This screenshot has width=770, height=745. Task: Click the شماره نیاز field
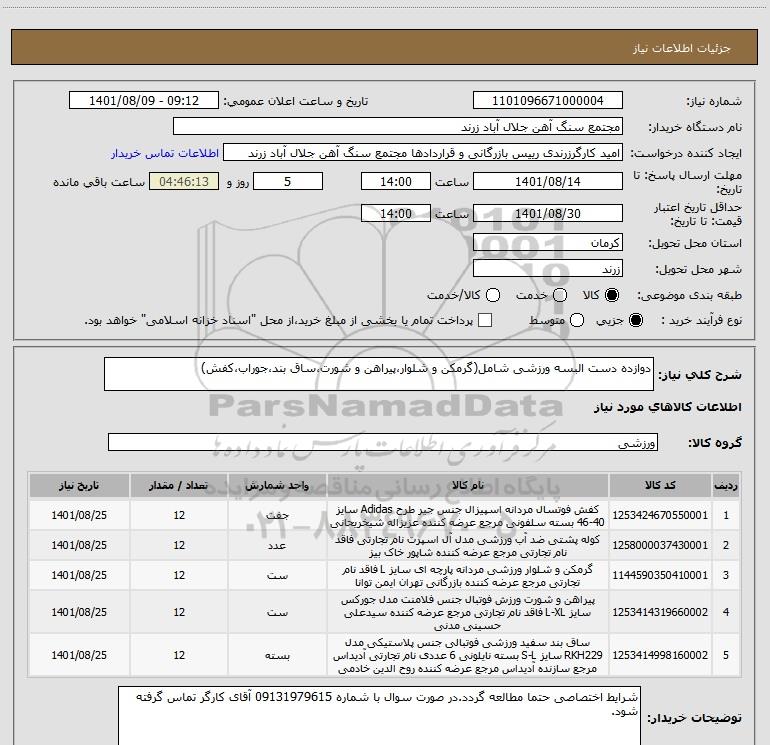[x=547, y=101]
